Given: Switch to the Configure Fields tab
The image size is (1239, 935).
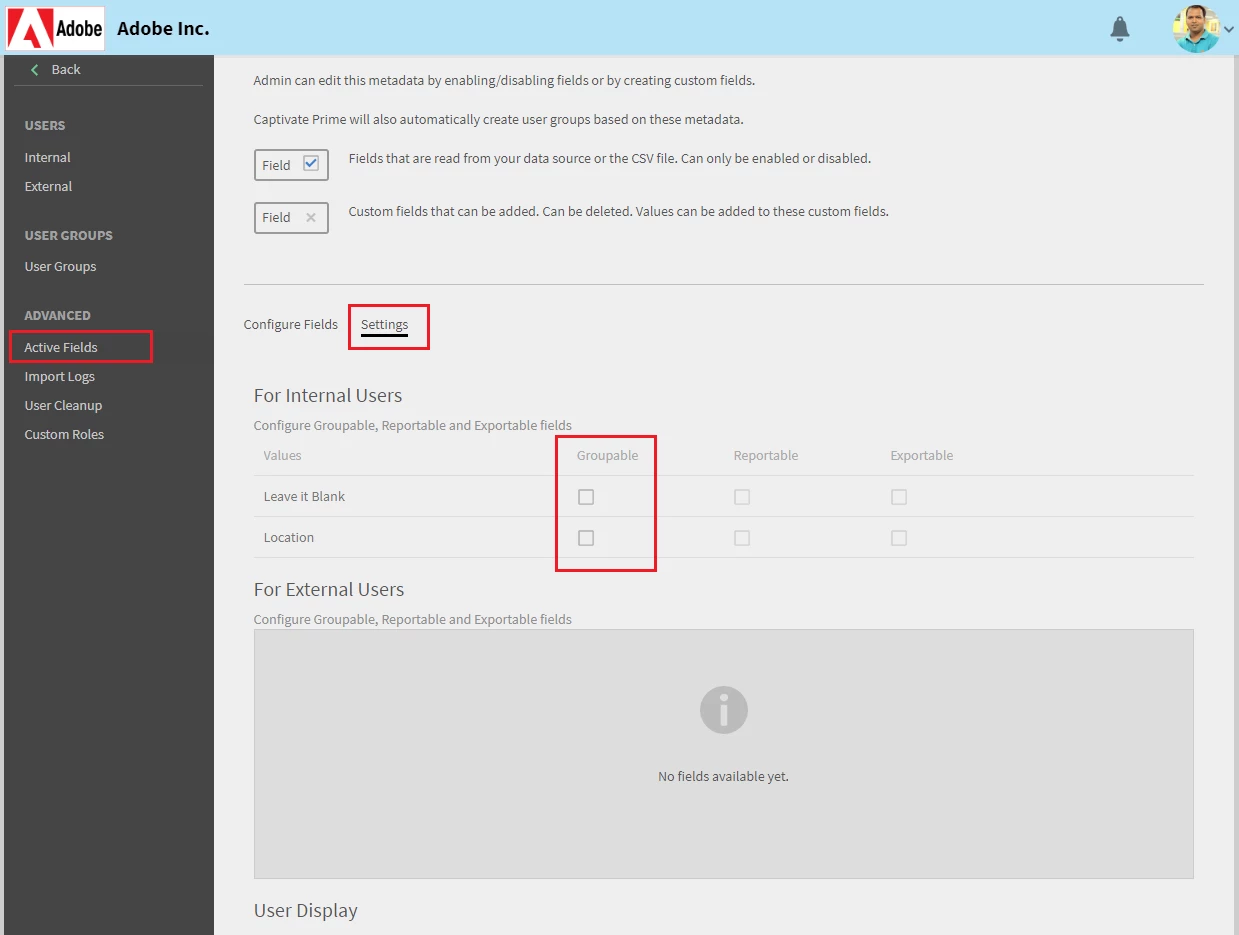Looking at the screenshot, I should pos(291,324).
